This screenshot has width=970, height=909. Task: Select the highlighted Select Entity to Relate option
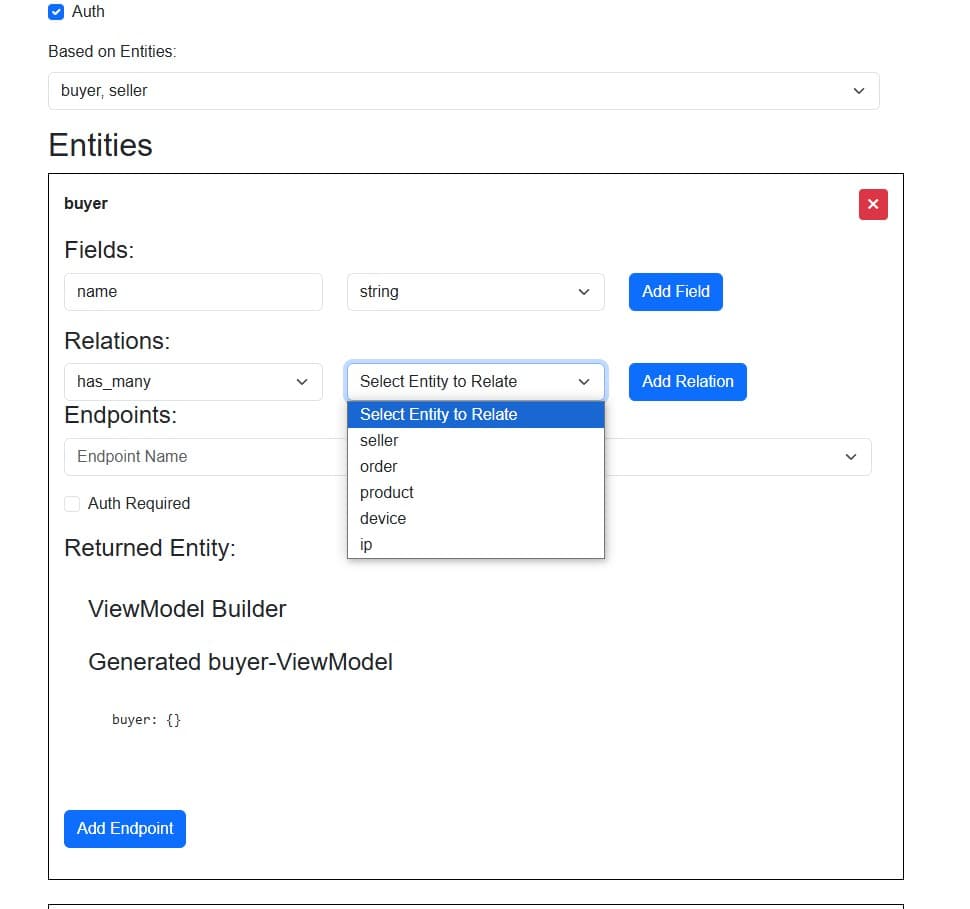[475, 415]
